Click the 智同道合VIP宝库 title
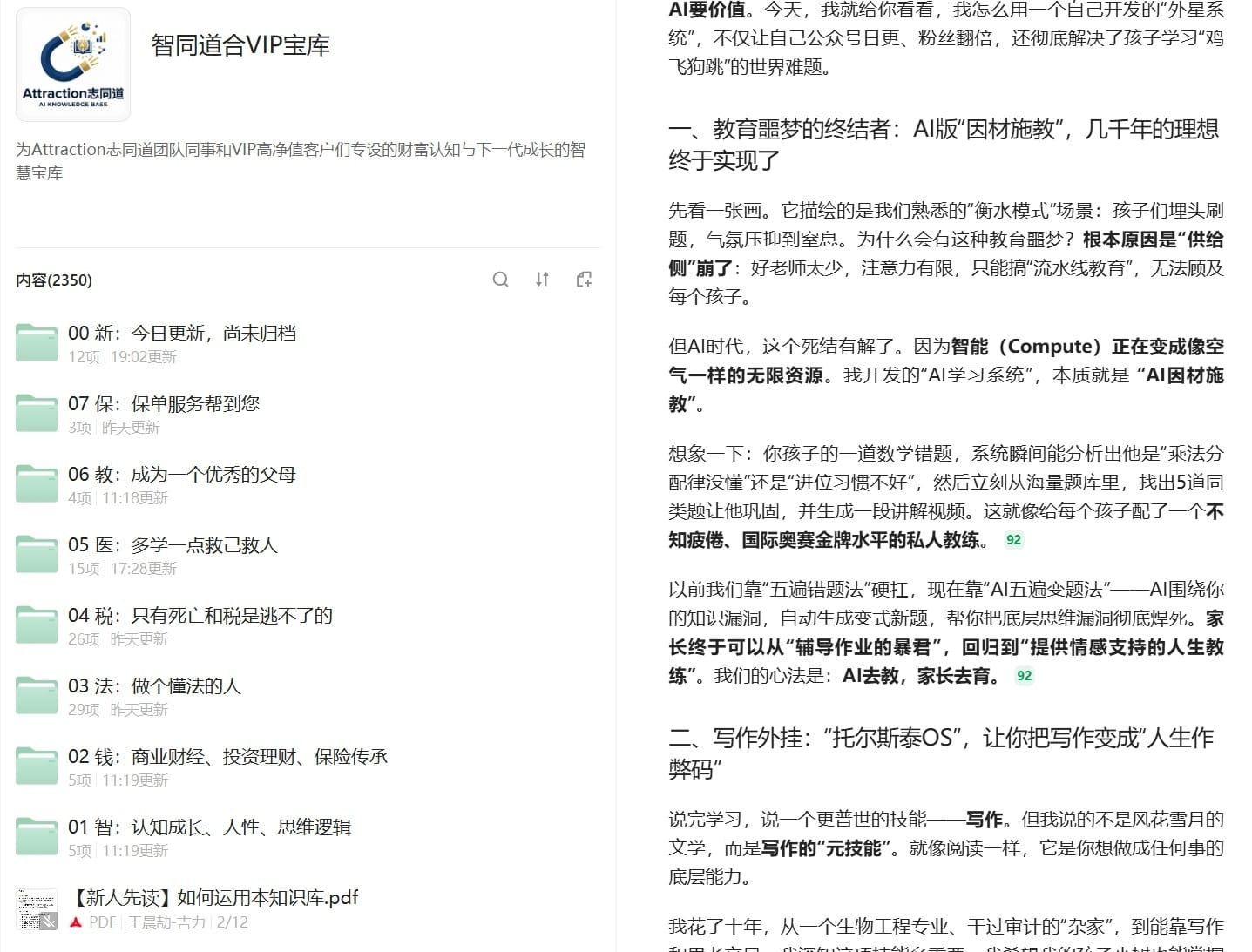 click(x=240, y=45)
